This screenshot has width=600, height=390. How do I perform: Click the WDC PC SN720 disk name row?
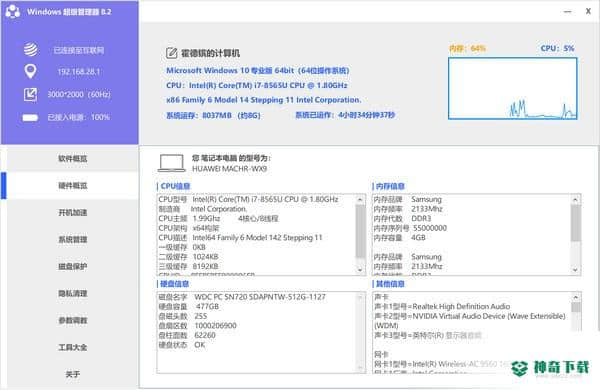coord(242,297)
